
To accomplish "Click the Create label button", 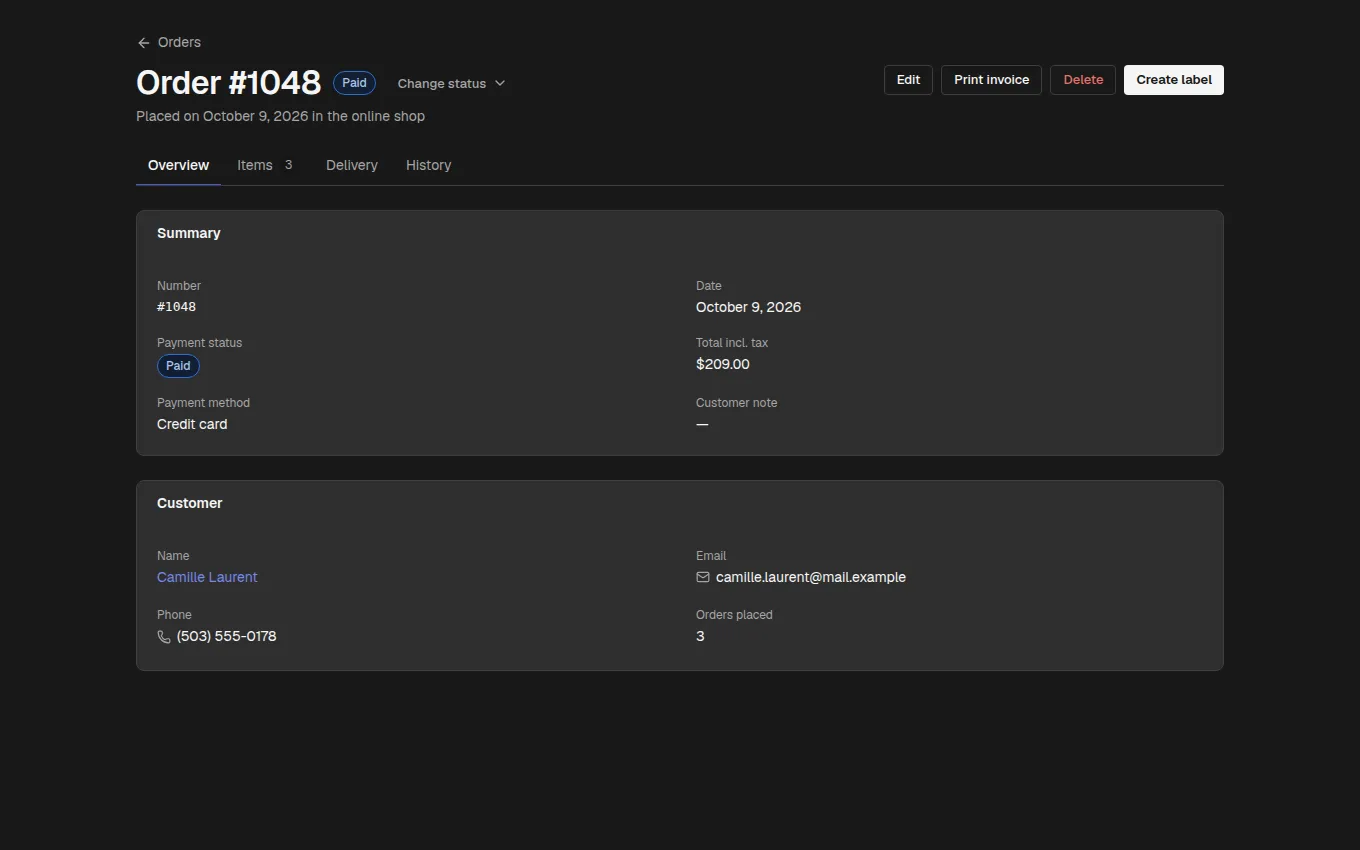I will point(1174,80).
